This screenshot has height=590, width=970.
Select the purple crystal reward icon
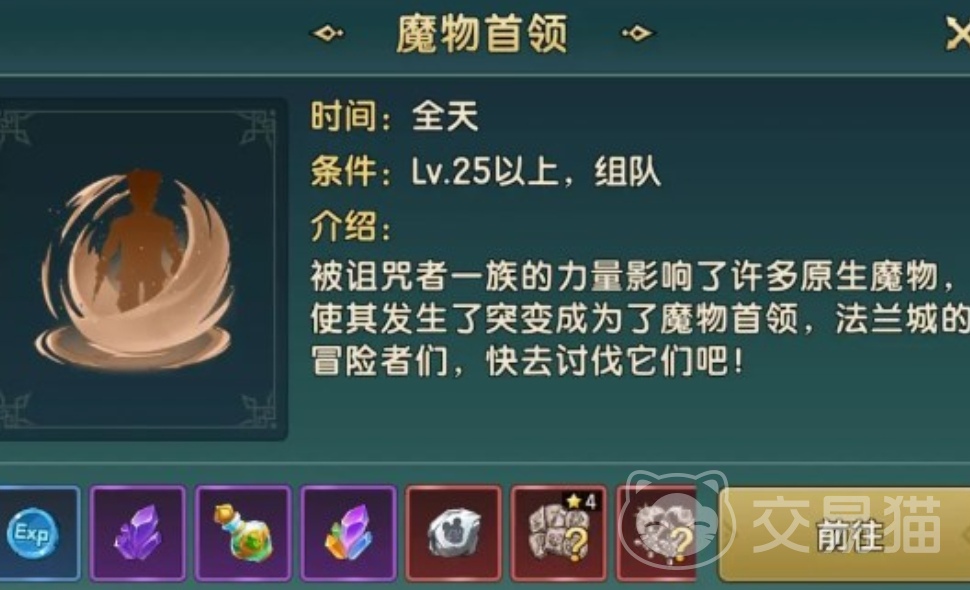pos(137,533)
